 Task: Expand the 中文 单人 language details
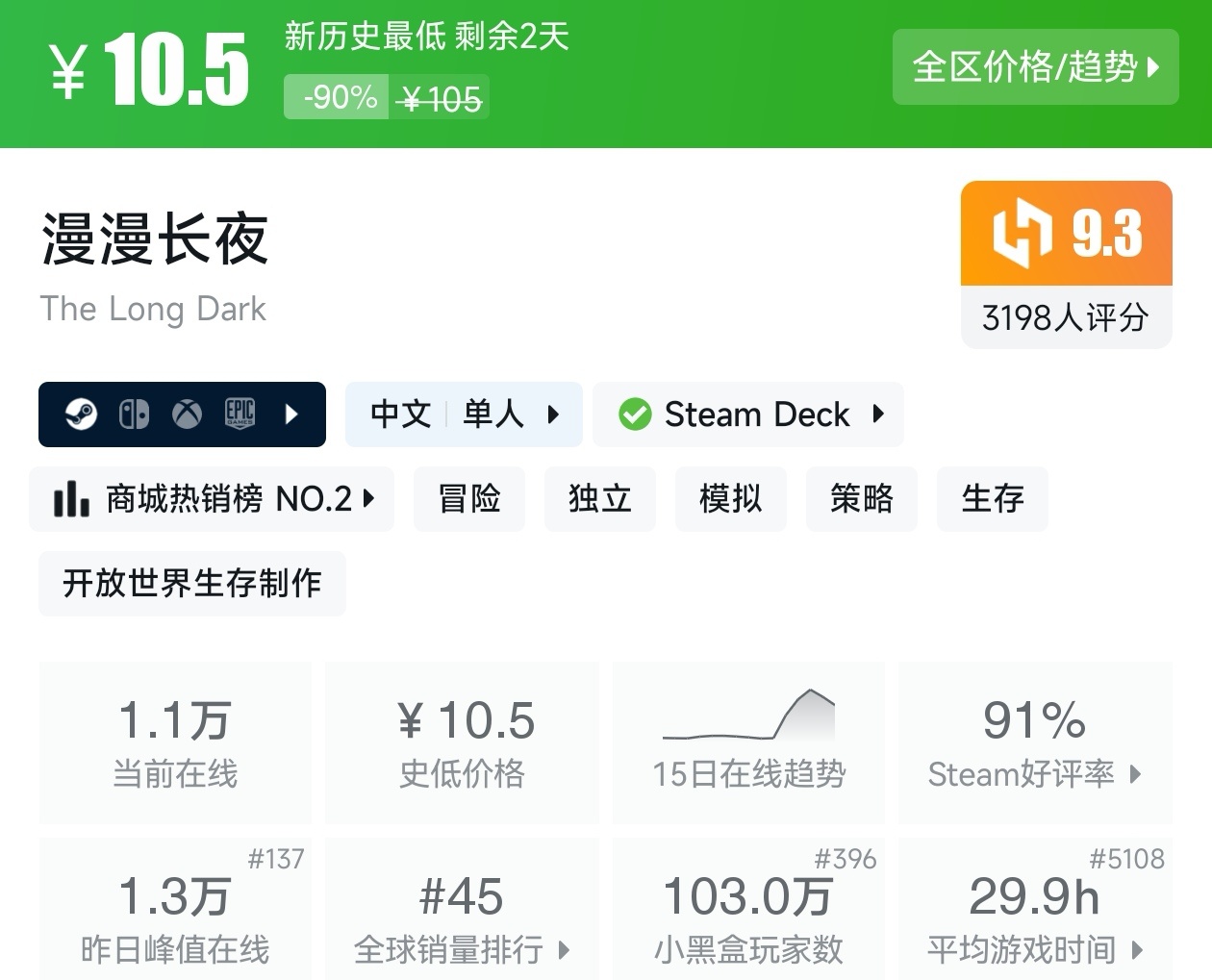tap(464, 415)
